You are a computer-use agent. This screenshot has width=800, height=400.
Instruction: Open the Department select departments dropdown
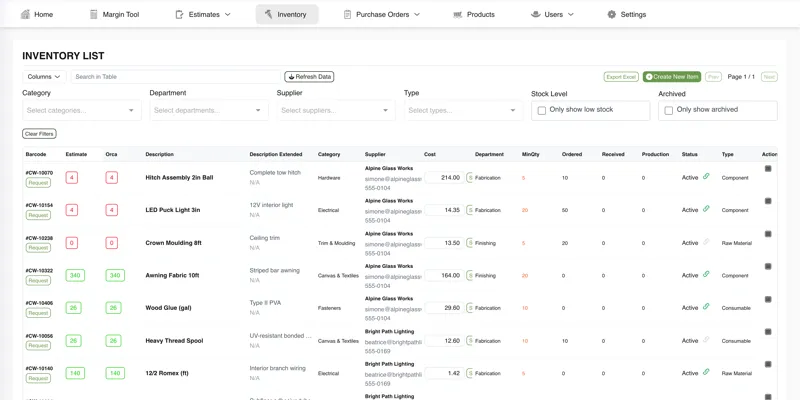point(209,110)
